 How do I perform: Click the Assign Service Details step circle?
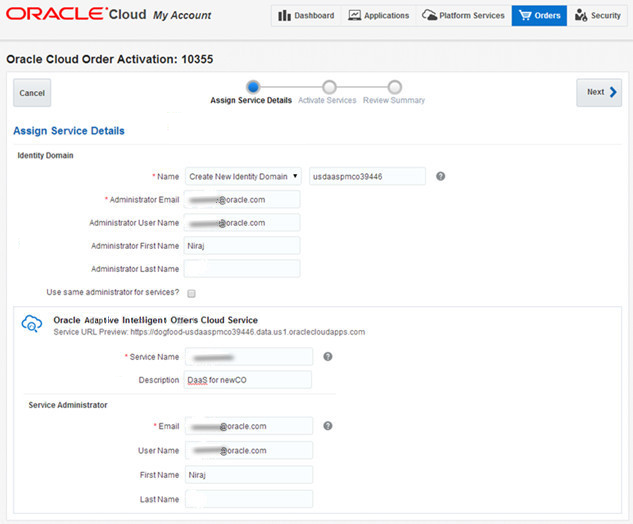tap(253, 88)
